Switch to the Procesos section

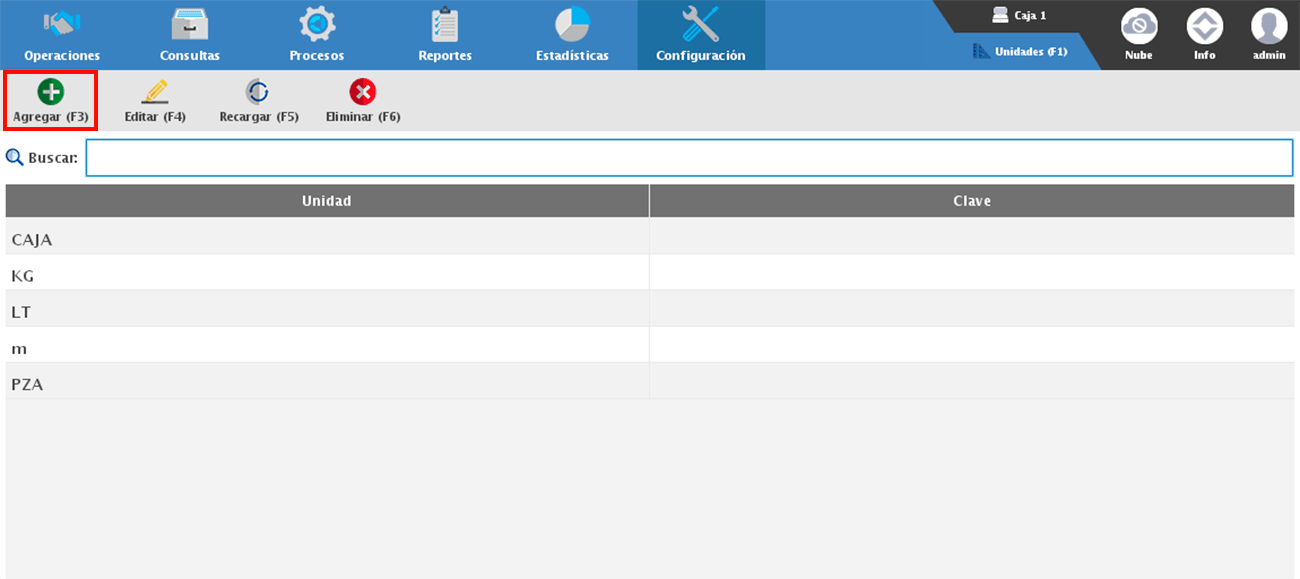tap(317, 35)
